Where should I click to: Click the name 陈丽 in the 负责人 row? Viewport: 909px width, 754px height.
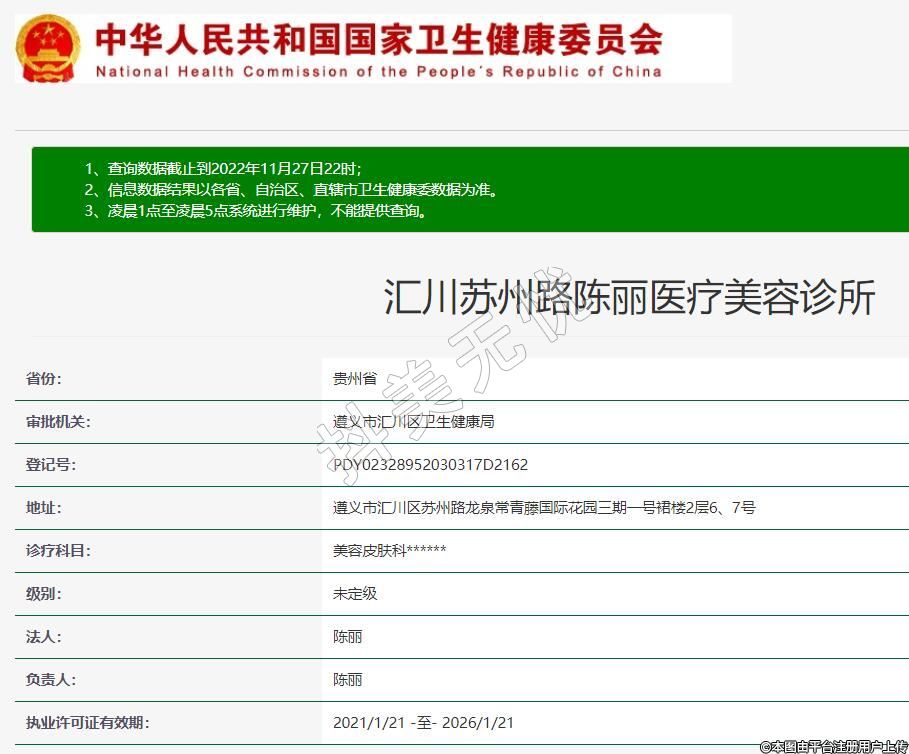point(347,680)
